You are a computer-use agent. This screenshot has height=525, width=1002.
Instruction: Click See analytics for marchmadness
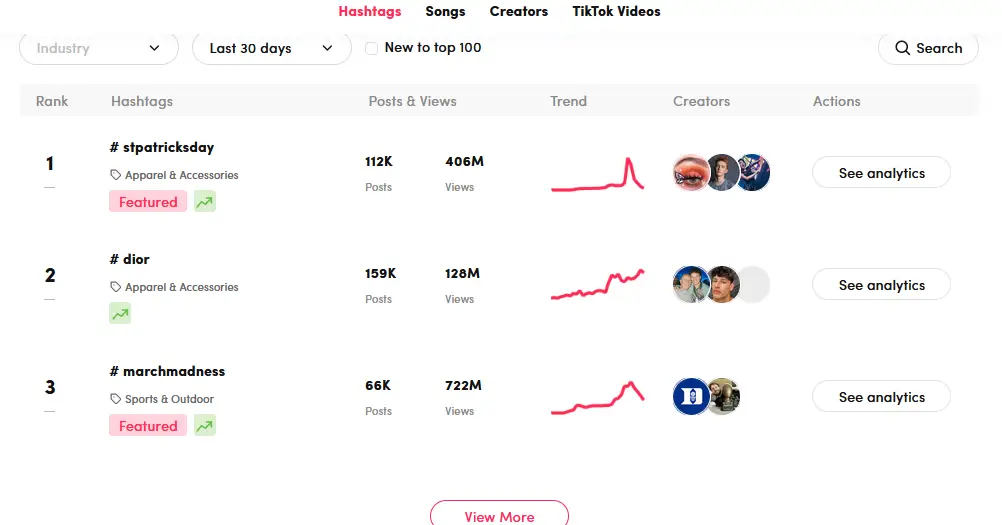point(881,397)
